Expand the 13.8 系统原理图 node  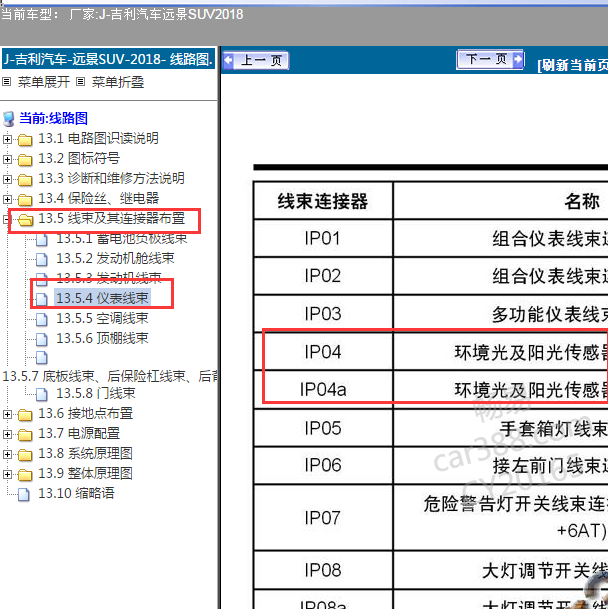[x=7, y=454]
